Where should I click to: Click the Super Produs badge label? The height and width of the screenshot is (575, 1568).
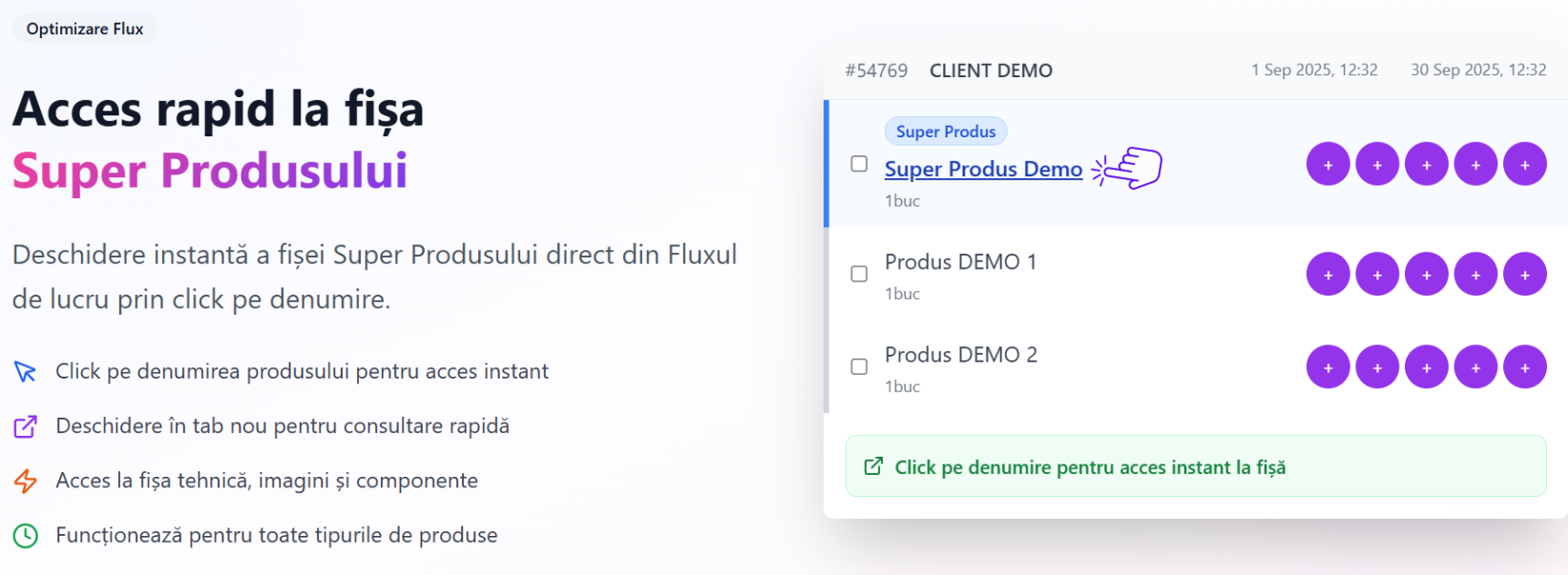[x=946, y=132]
